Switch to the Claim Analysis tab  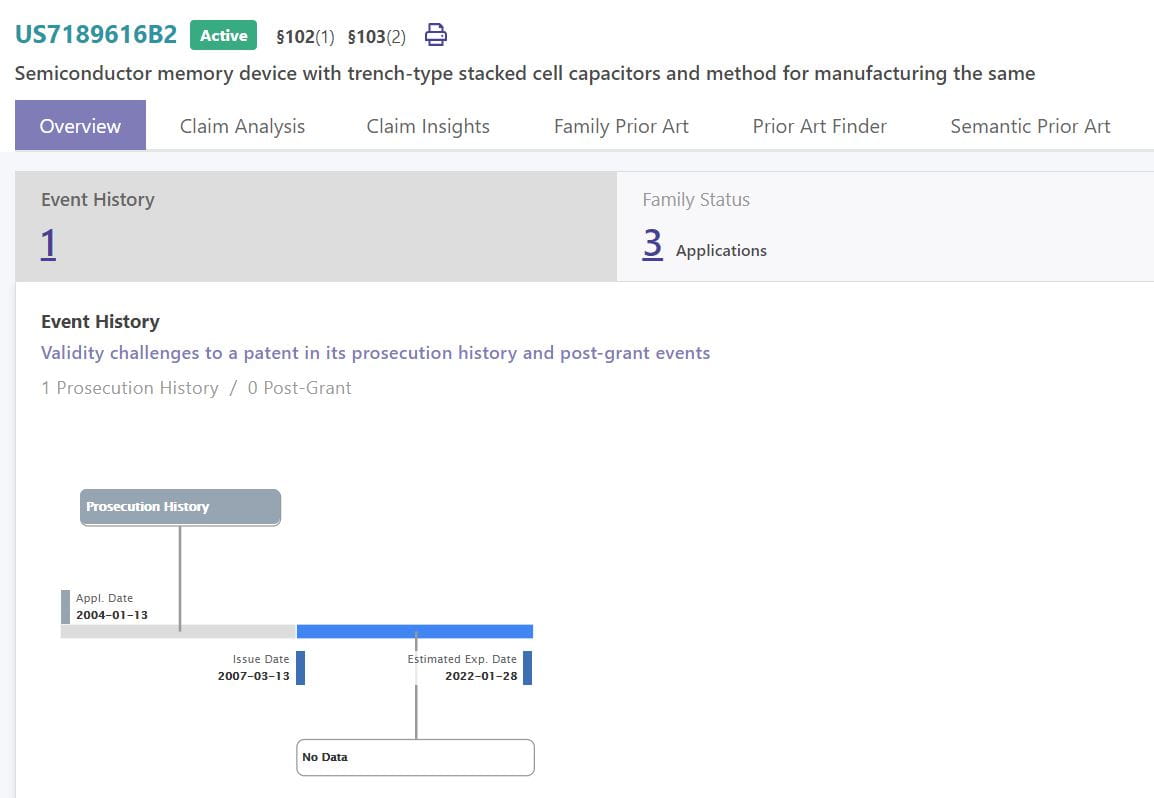(x=242, y=126)
